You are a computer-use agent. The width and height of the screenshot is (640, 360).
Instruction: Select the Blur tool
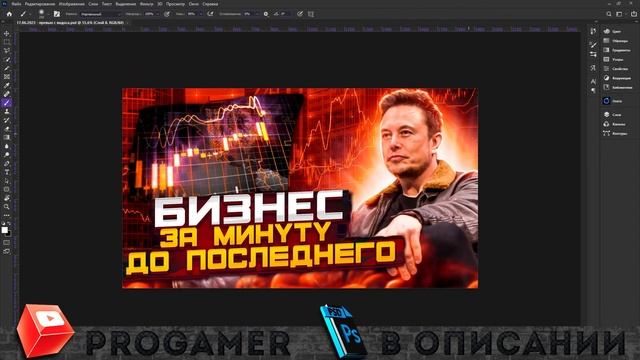pyautogui.click(x=7, y=146)
